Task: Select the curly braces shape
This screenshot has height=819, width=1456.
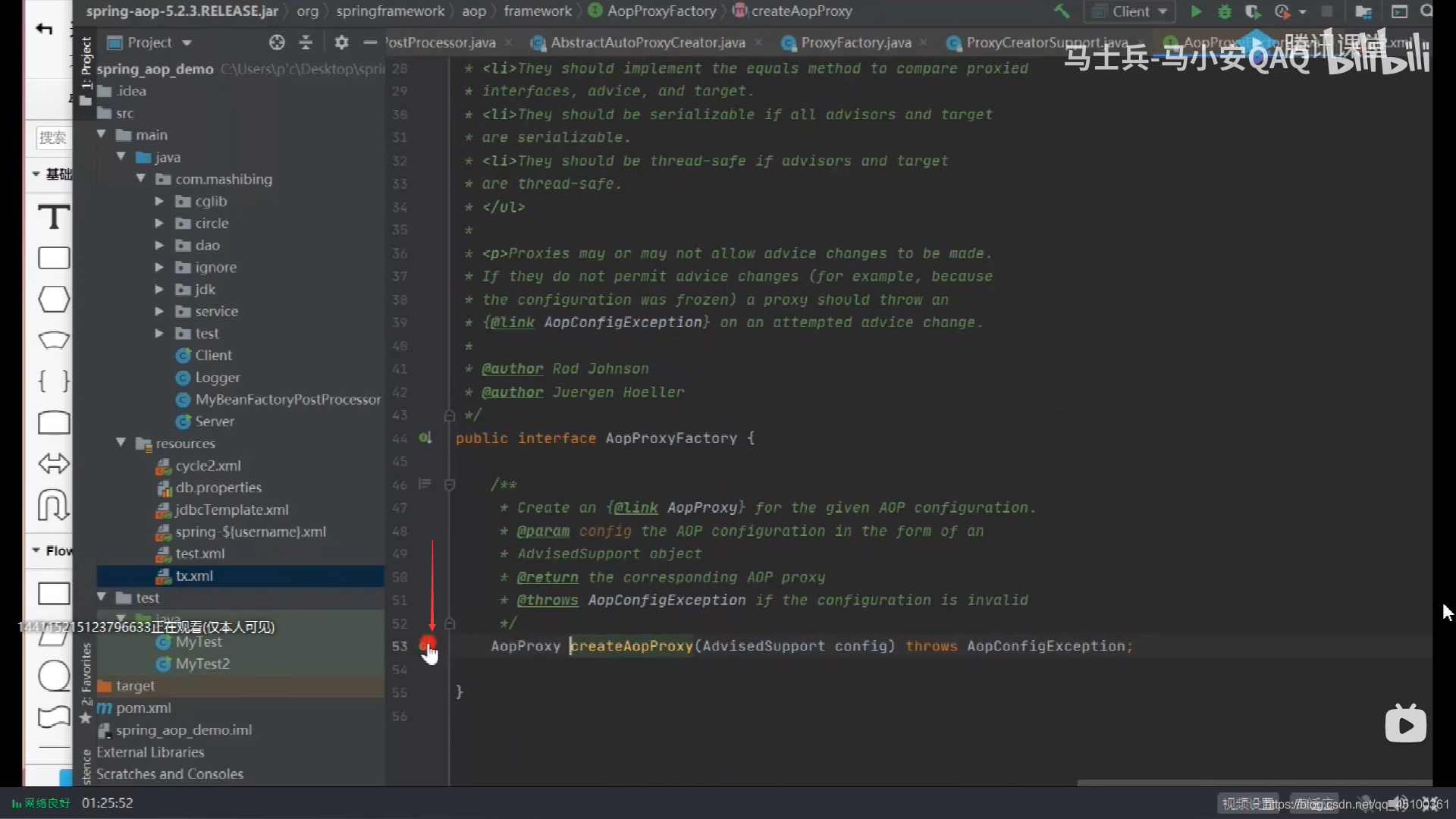Action: (x=54, y=381)
